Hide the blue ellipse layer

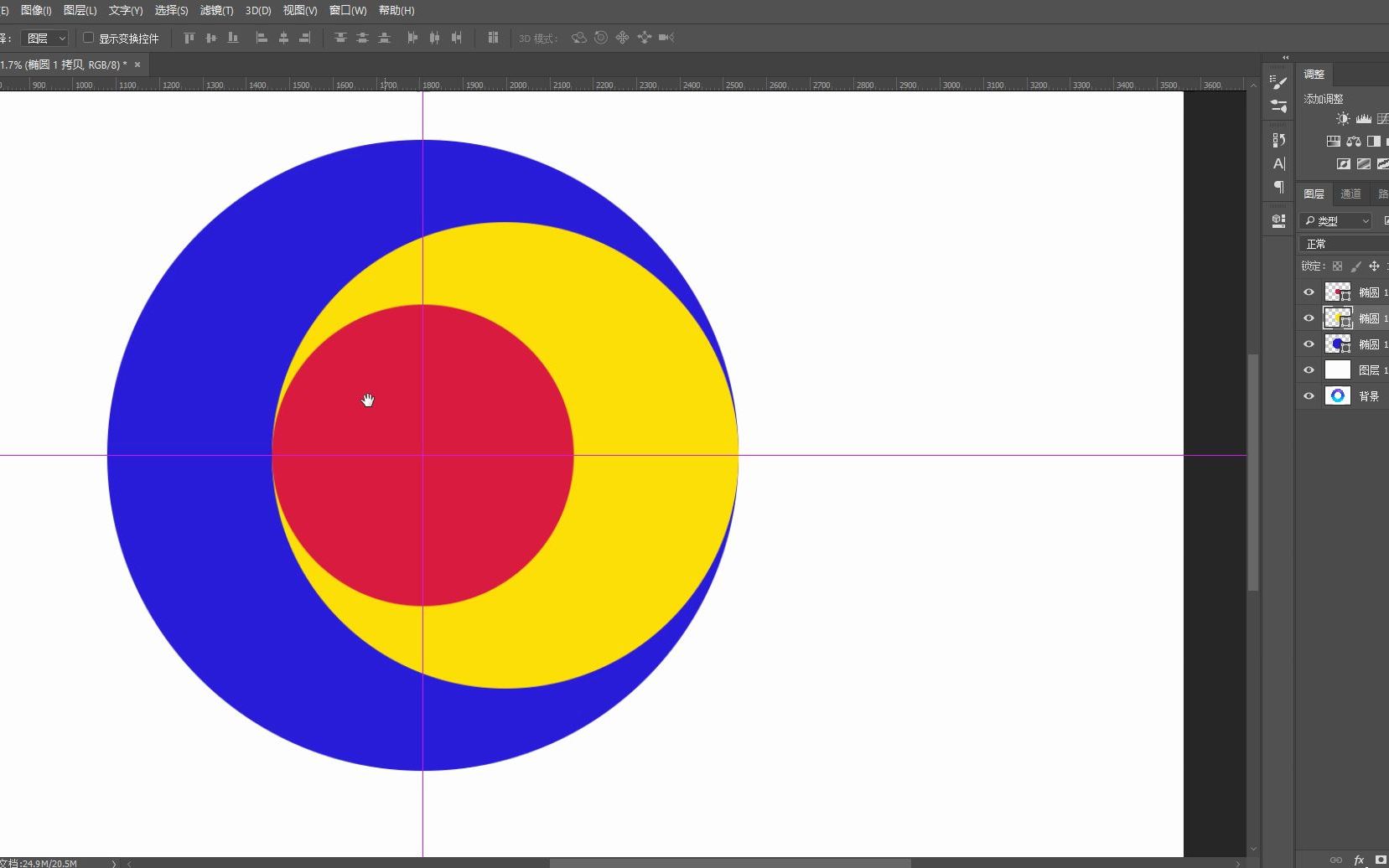point(1309,344)
